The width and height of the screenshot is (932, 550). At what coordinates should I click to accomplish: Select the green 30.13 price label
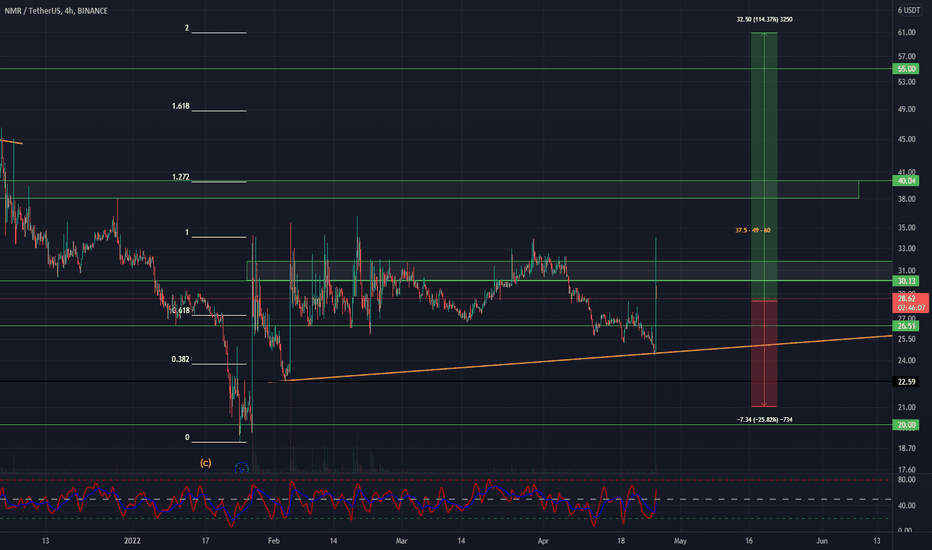click(x=906, y=281)
